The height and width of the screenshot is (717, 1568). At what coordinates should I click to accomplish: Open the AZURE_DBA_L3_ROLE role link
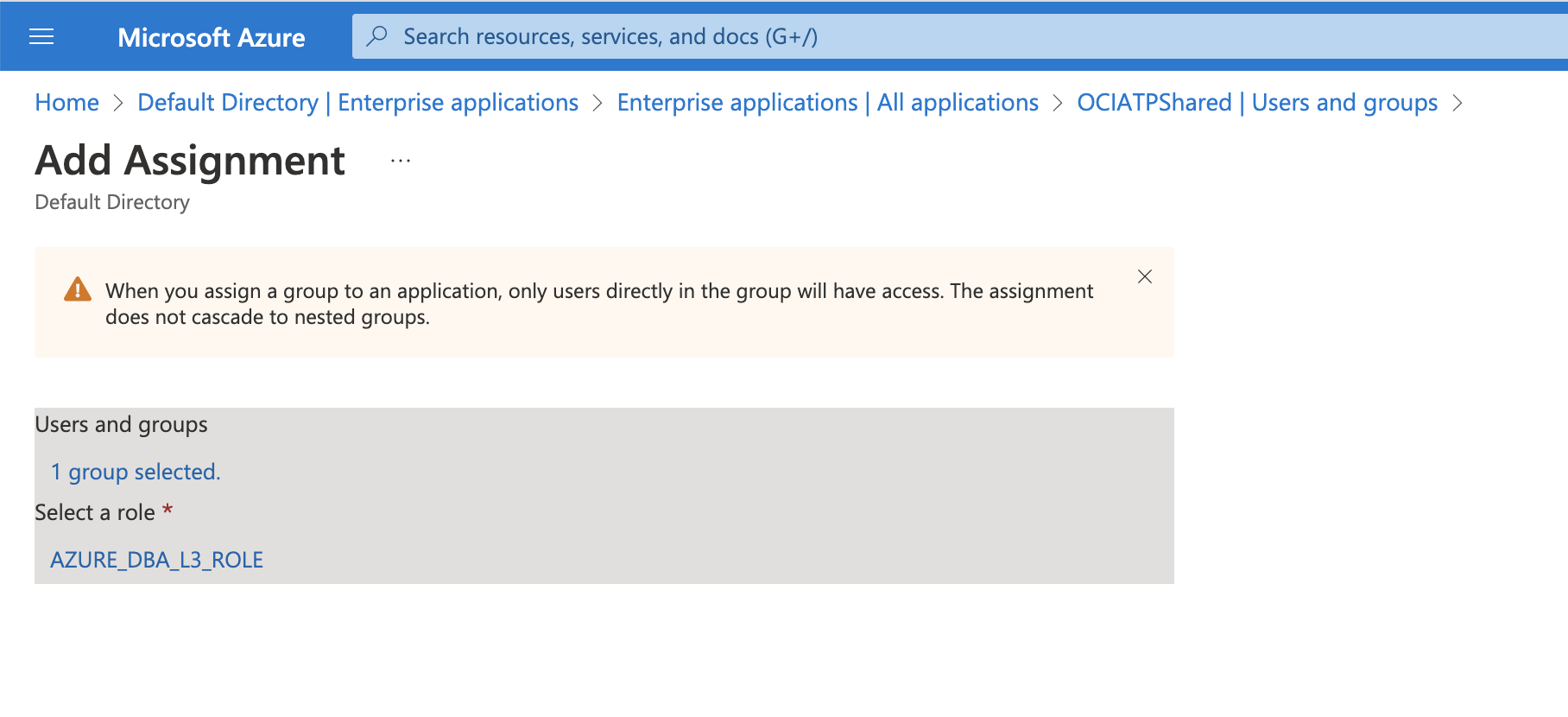coord(156,560)
